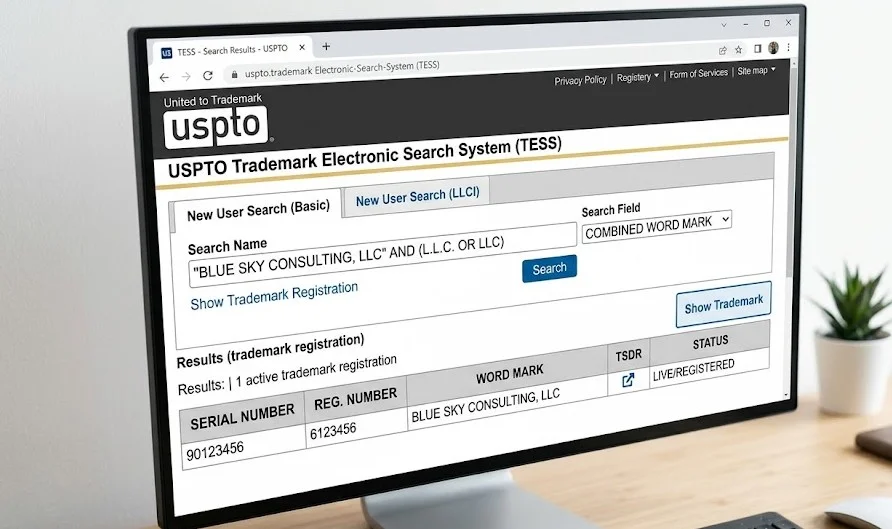Open the Form of Services link
The height and width of the screenshot is (529, 892).
coord(699,73)
